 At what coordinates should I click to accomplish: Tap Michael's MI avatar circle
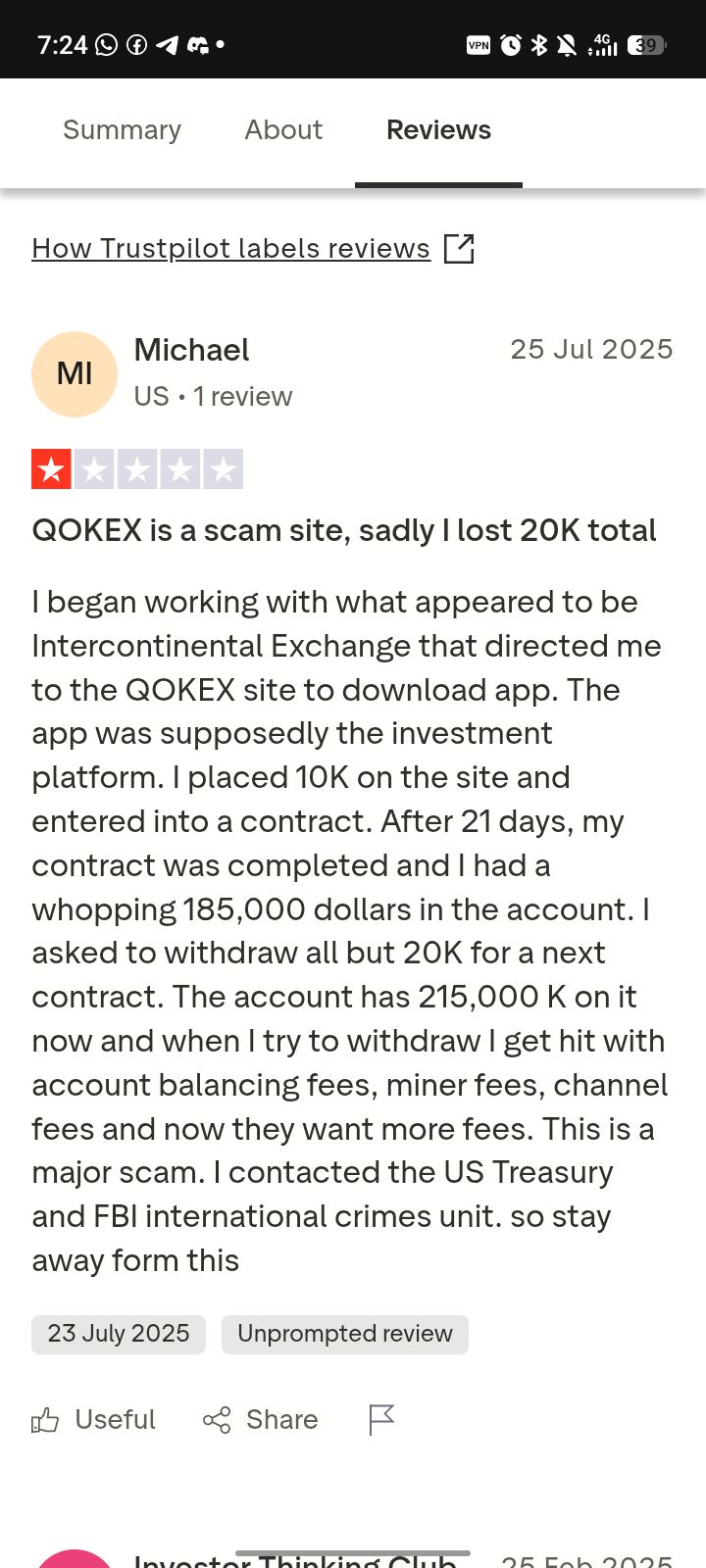pyautogui.click(x=75, y=373)
